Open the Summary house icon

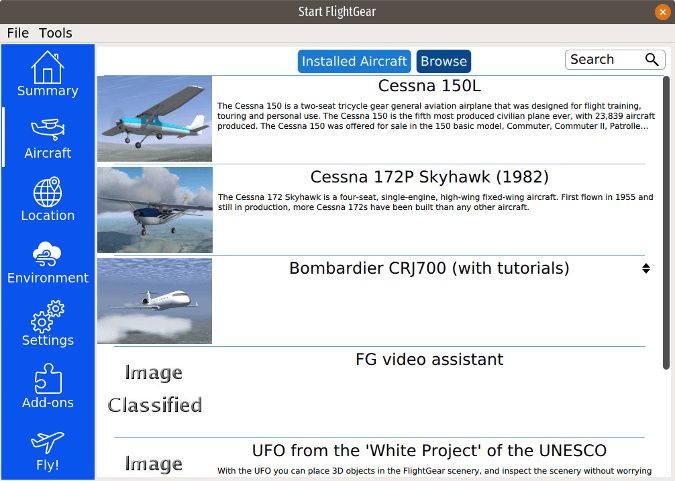pos(47,67)
